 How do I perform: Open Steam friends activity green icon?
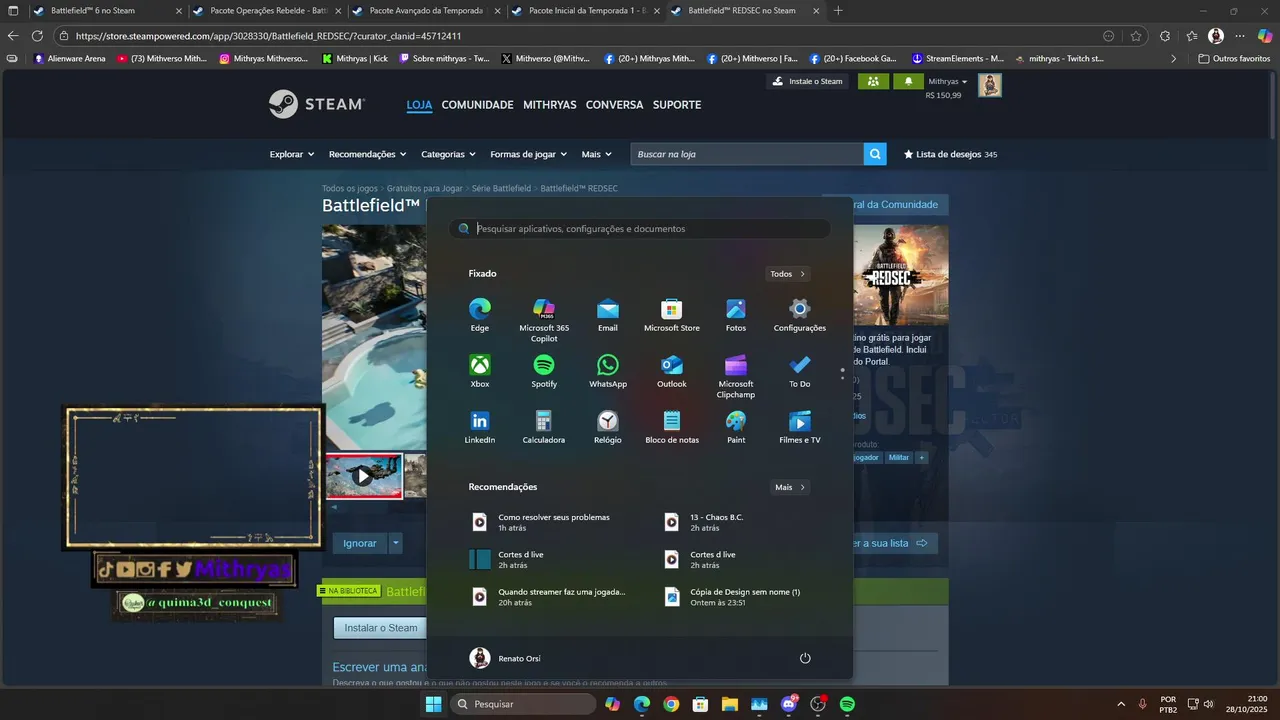[873, 81]
